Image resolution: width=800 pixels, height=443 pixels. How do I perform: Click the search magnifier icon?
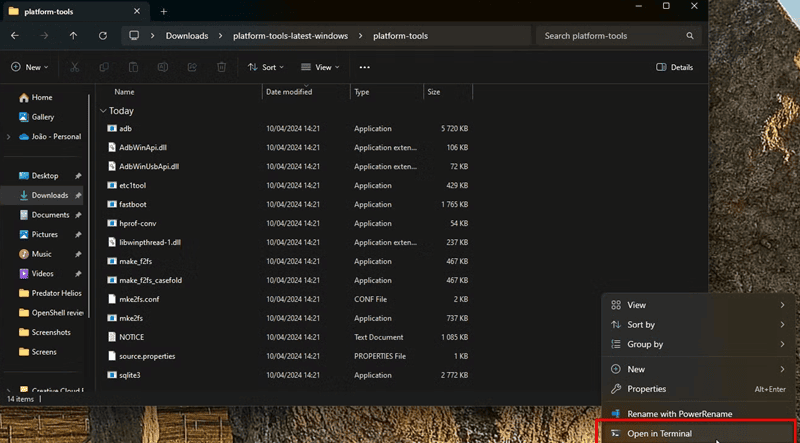click(x=690, y=36)
